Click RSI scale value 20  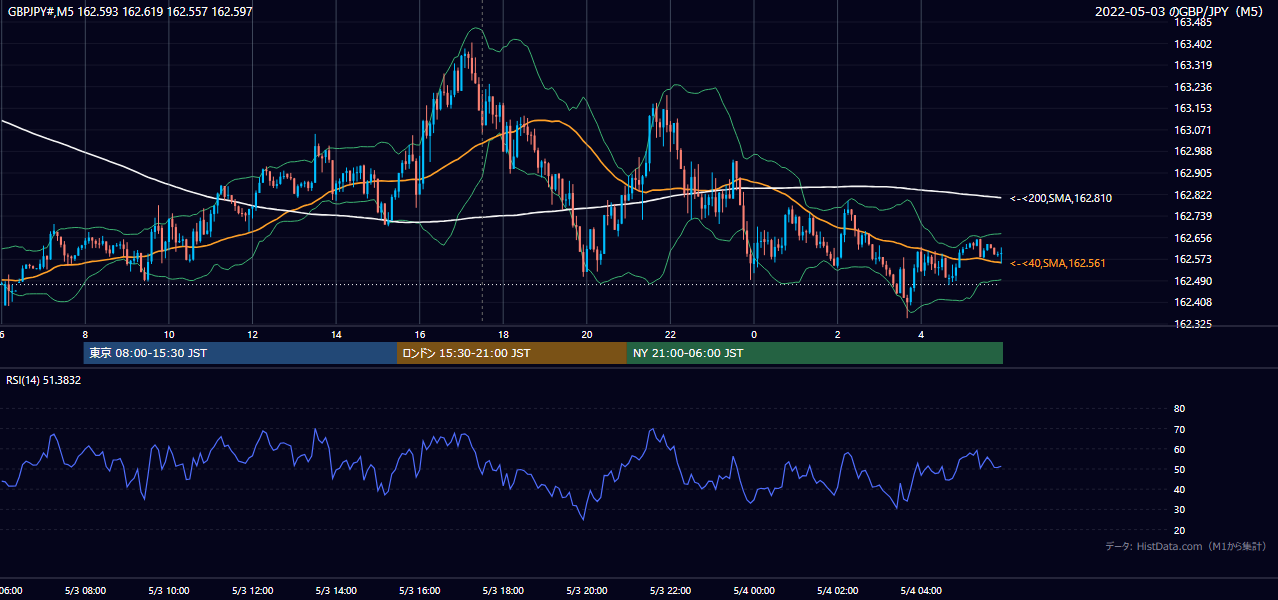[x=1179, y=531]
